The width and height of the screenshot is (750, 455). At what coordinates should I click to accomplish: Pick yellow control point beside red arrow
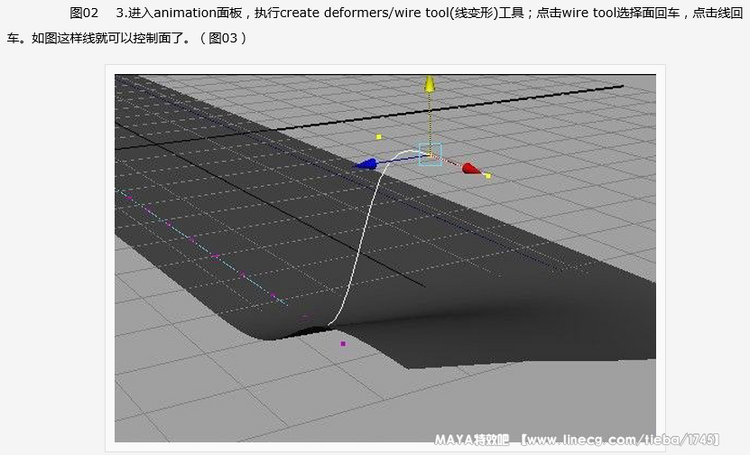click(488, 176)
